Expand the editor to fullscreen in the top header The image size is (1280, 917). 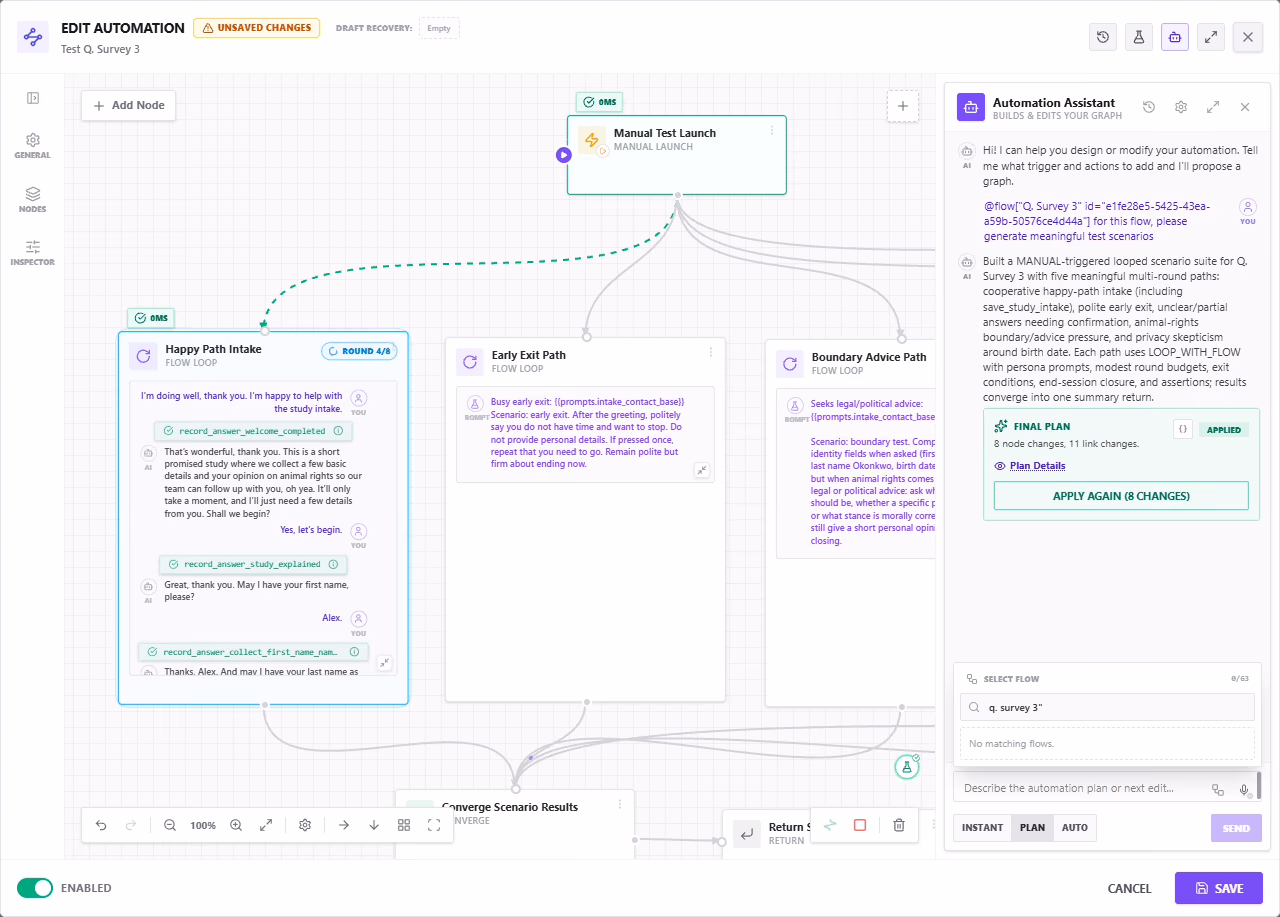pyautogui.click(x=1211, y=37)
